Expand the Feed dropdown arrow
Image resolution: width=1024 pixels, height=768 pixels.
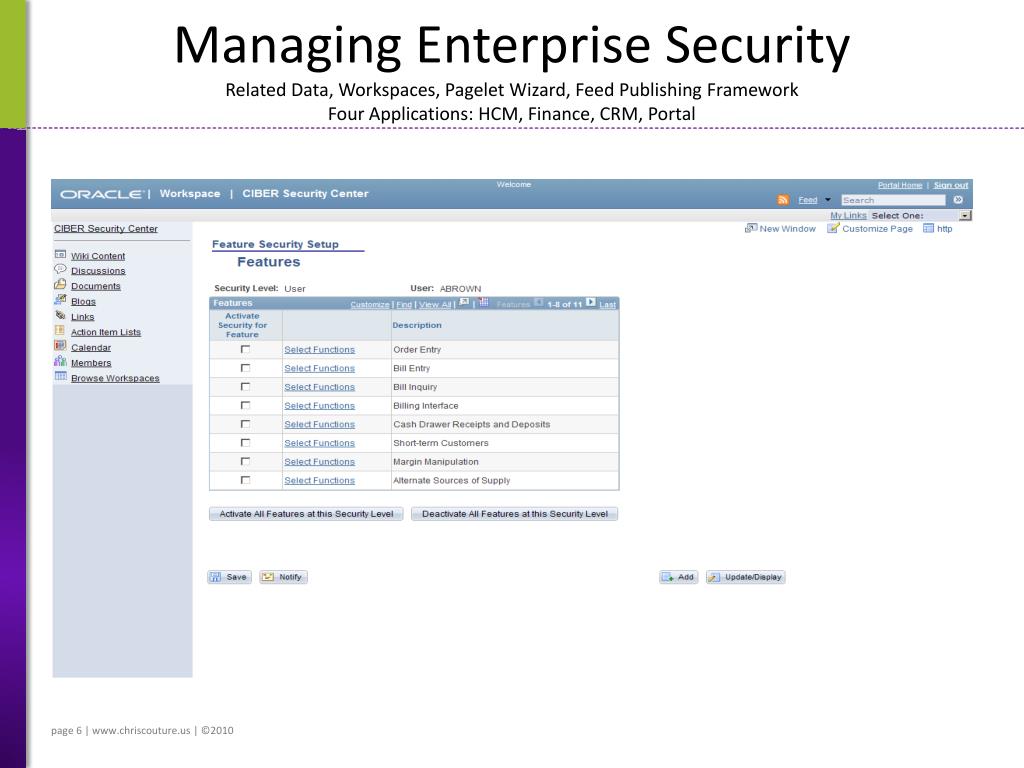[827, 200]
